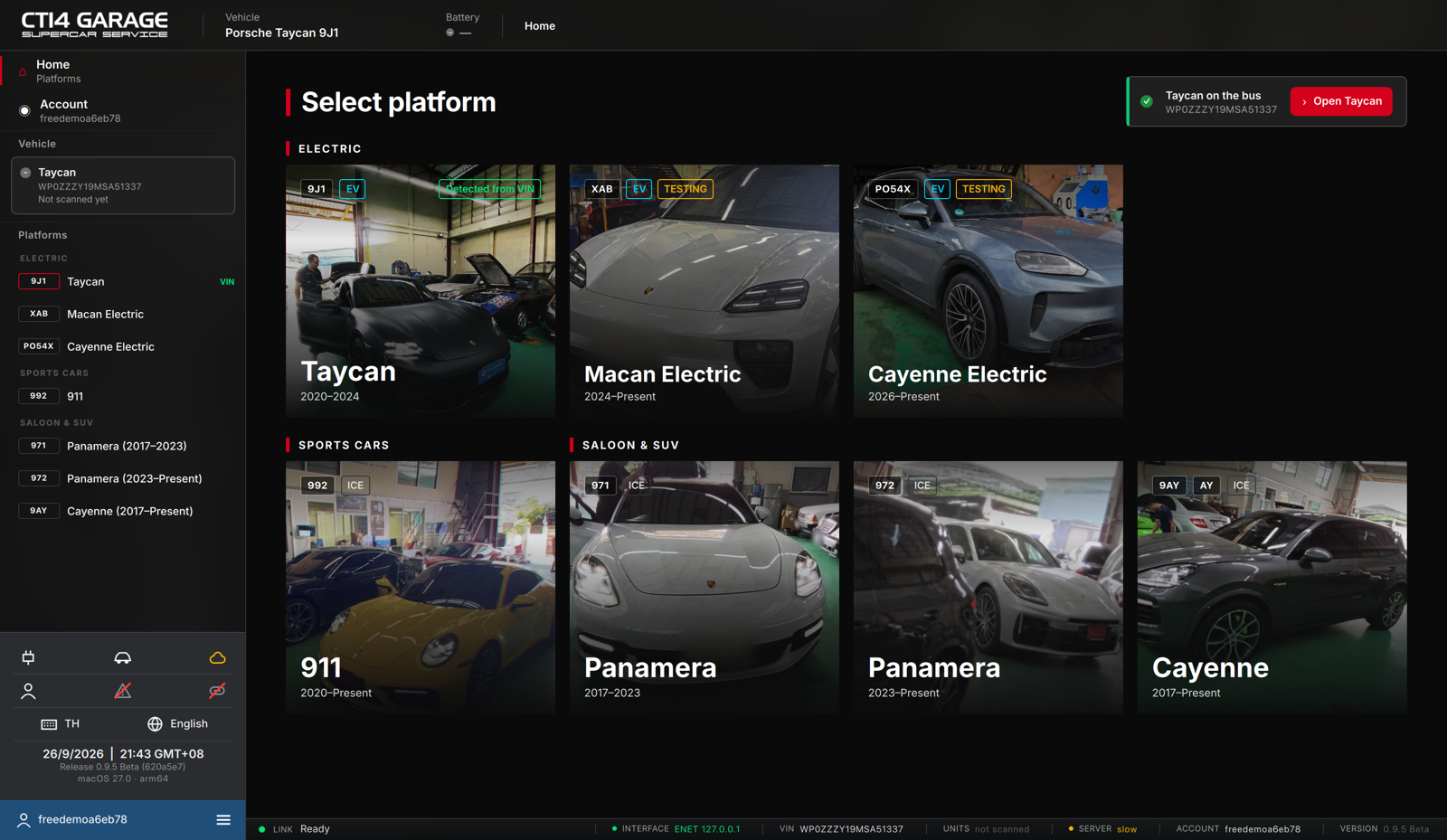Click the plug interface connection icon
This screenshot has width=1447, height=840.
[28, 657]
